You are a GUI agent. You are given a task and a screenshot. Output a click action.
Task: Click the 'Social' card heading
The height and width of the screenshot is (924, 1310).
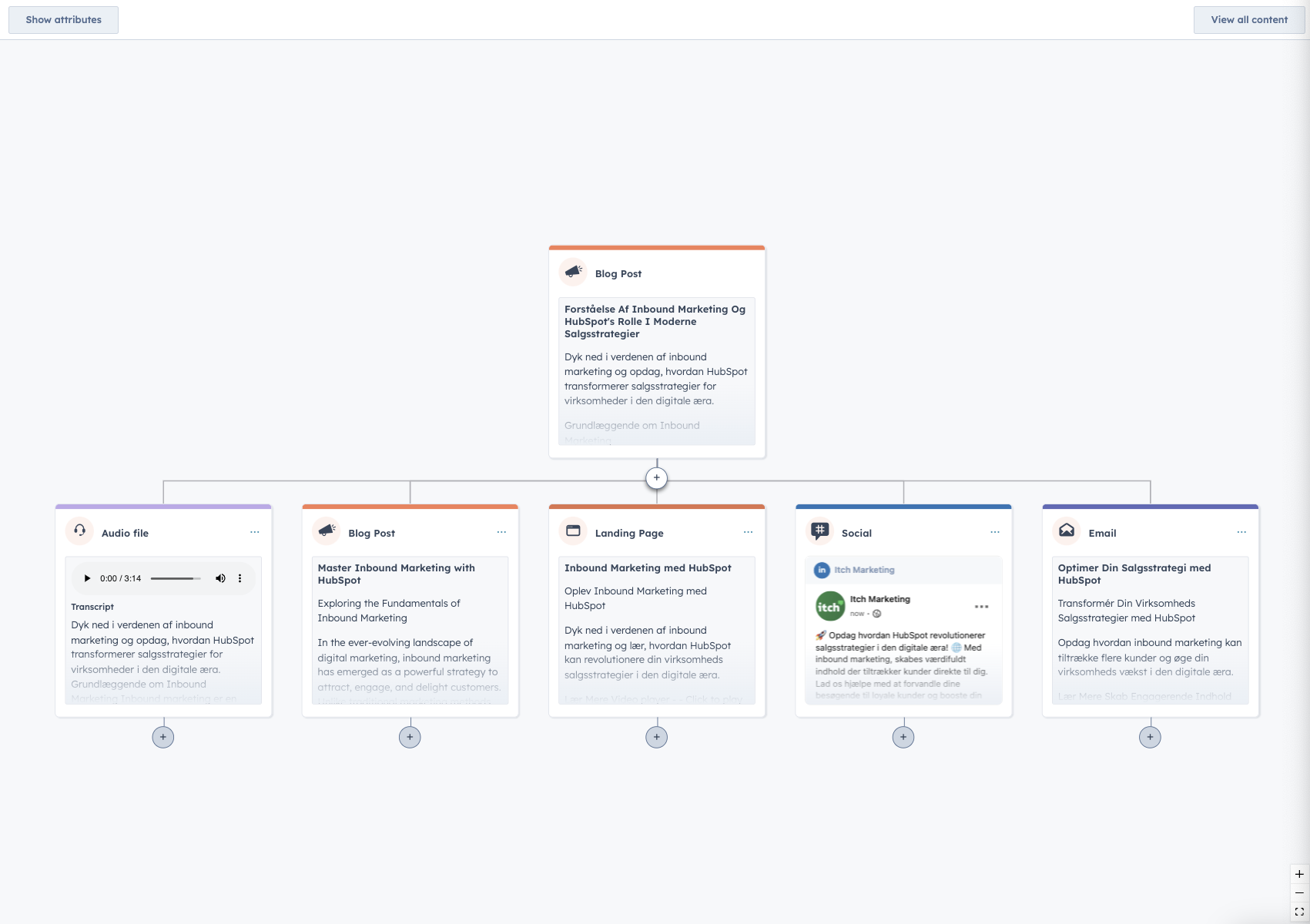(x=856, y=533)
